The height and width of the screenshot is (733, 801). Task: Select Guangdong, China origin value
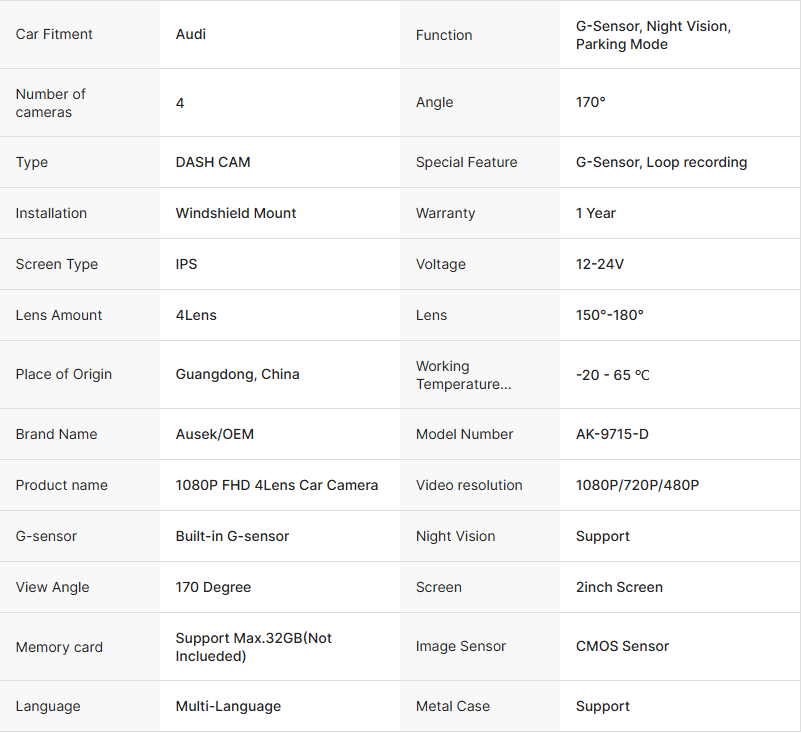238,374
